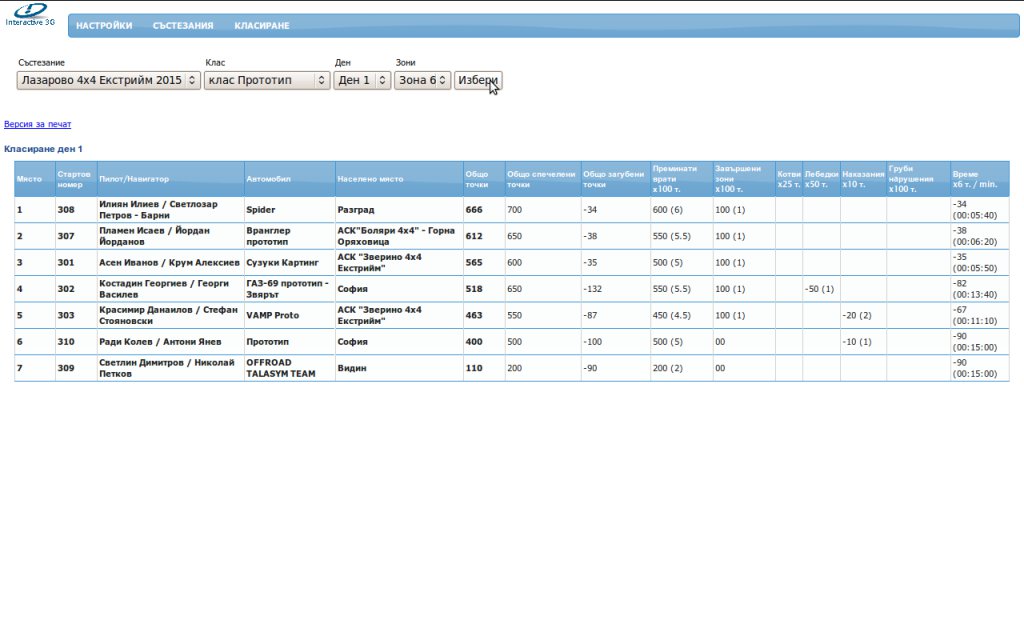Open the Зони dropdown
1024x640 pixels.
[422, 80]
